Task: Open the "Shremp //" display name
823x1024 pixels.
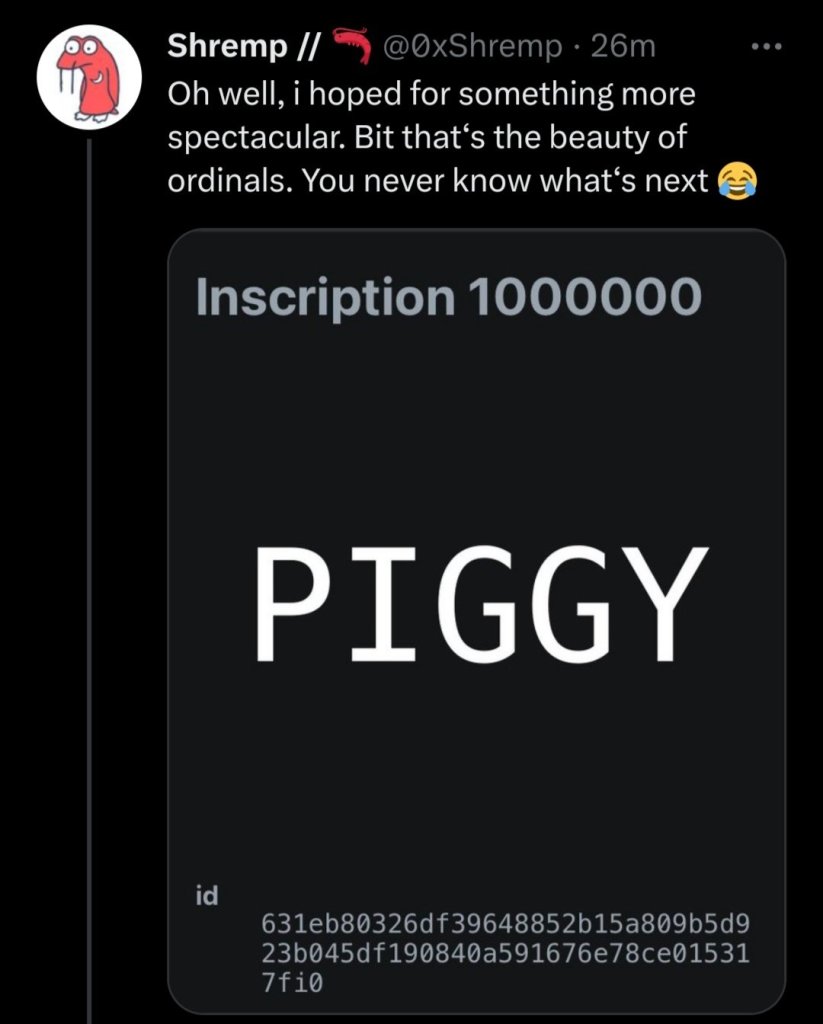Action: coord(238,46)
